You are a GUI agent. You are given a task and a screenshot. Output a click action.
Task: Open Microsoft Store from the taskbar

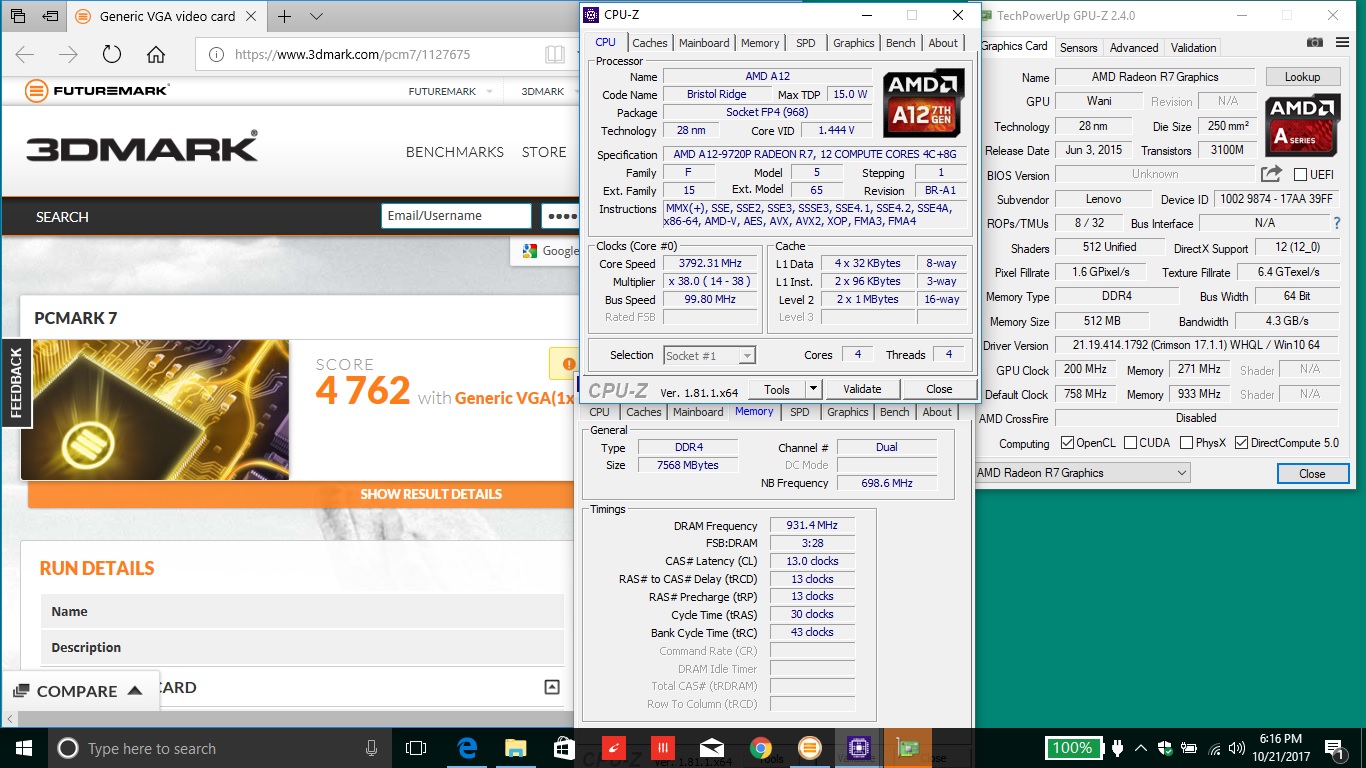(x=564, y=747)
